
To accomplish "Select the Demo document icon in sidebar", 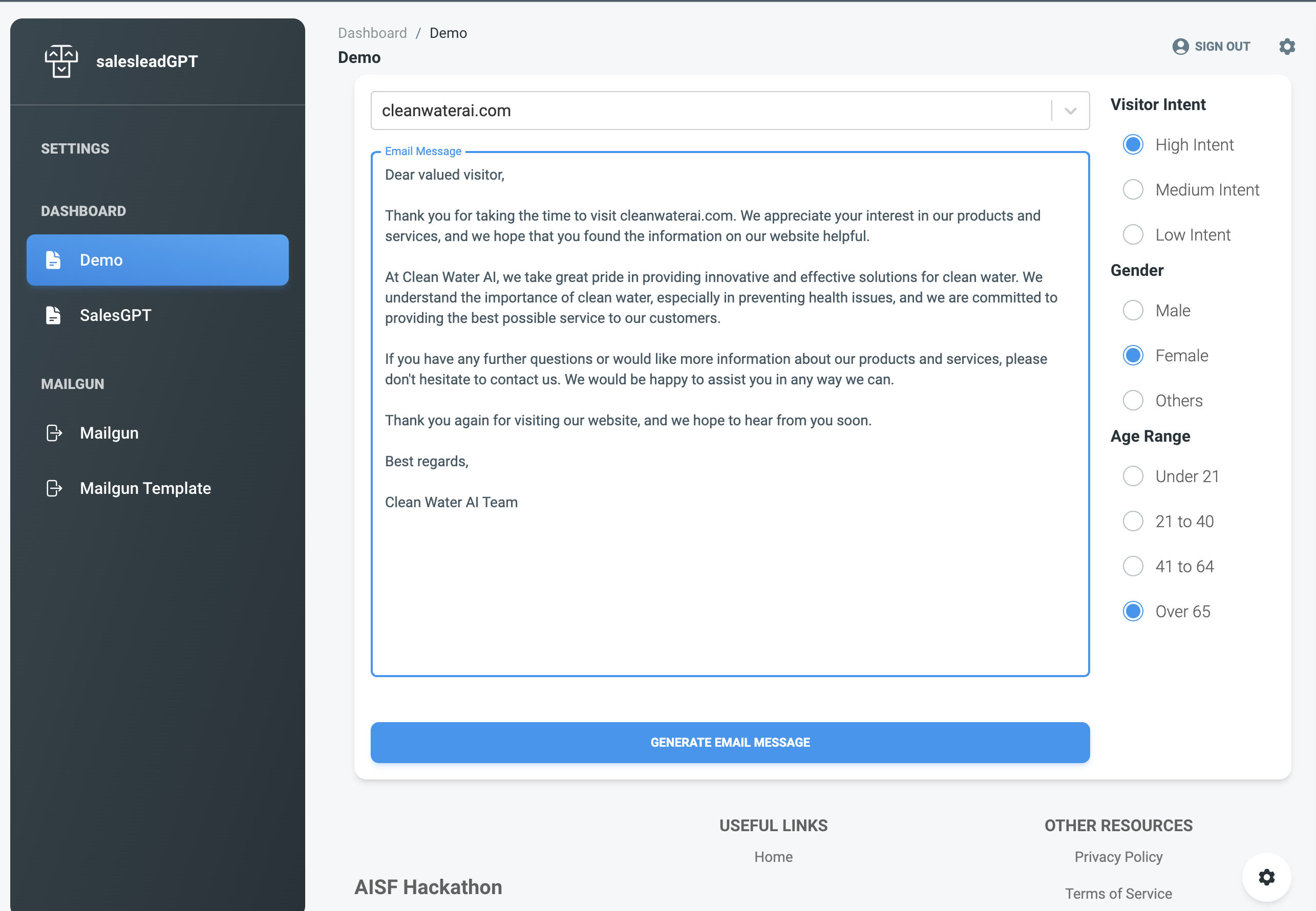I will click(x=53, y=259).
